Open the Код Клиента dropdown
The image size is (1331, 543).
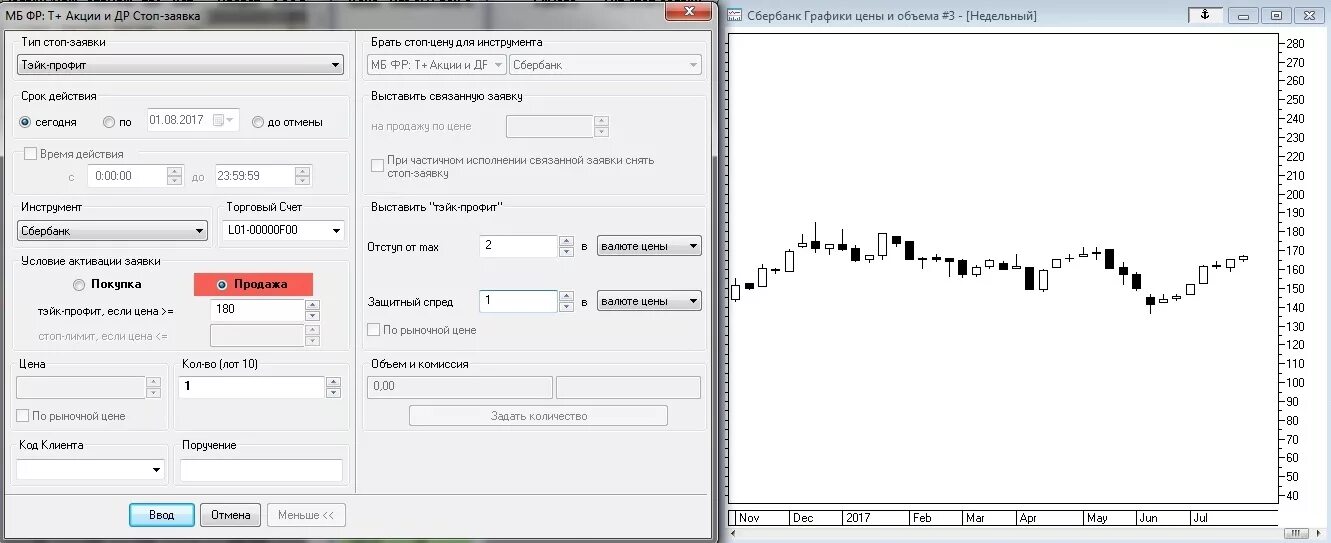(x=157, y=470)
